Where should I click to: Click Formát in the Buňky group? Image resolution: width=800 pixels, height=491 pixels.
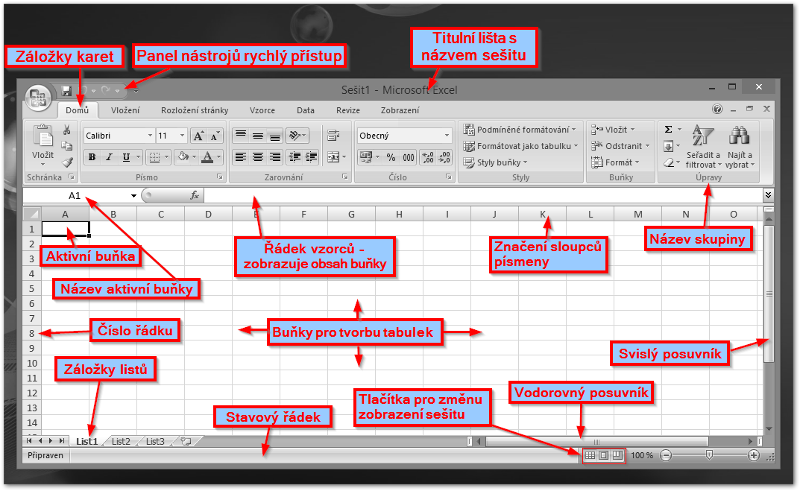click(x=615, y=162)
